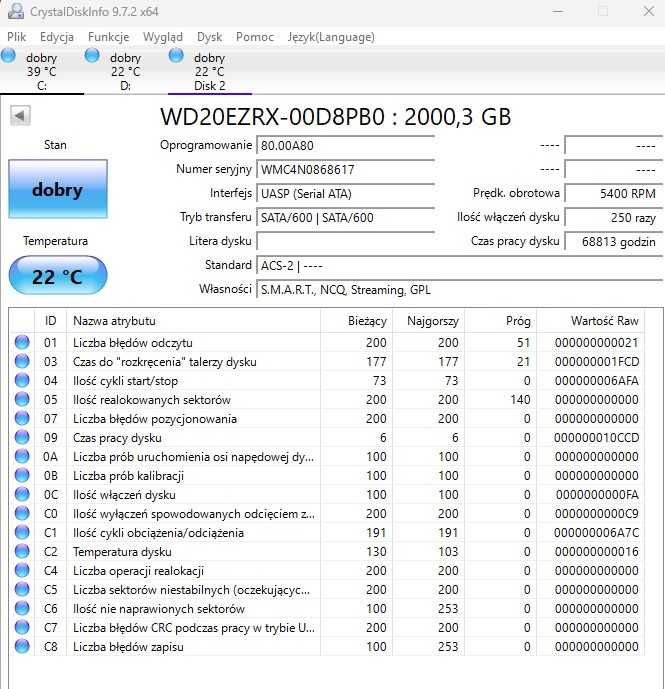Click threshold value 140
This screenshot has width=665, height=689.
[x=520, y=399]
